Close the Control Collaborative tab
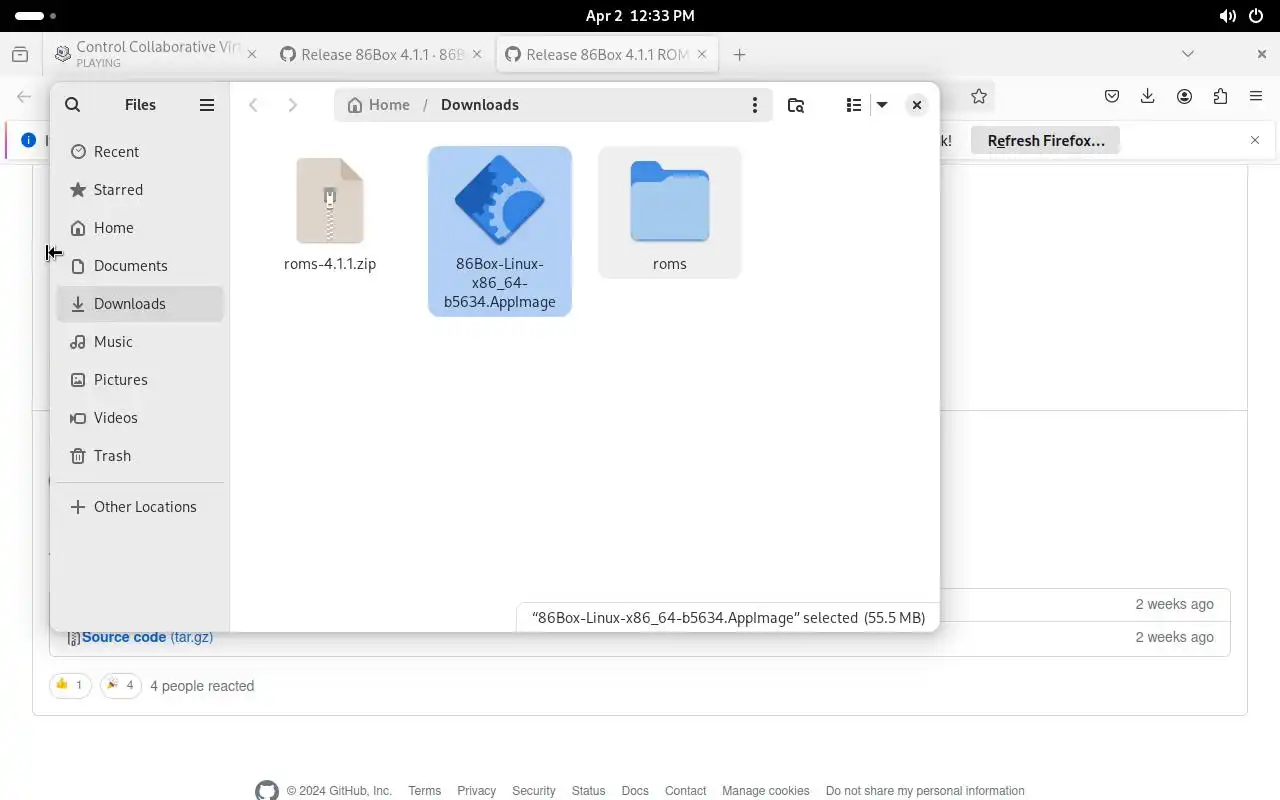The height and width of the screenshot is (800, 1280). (252, 55)
